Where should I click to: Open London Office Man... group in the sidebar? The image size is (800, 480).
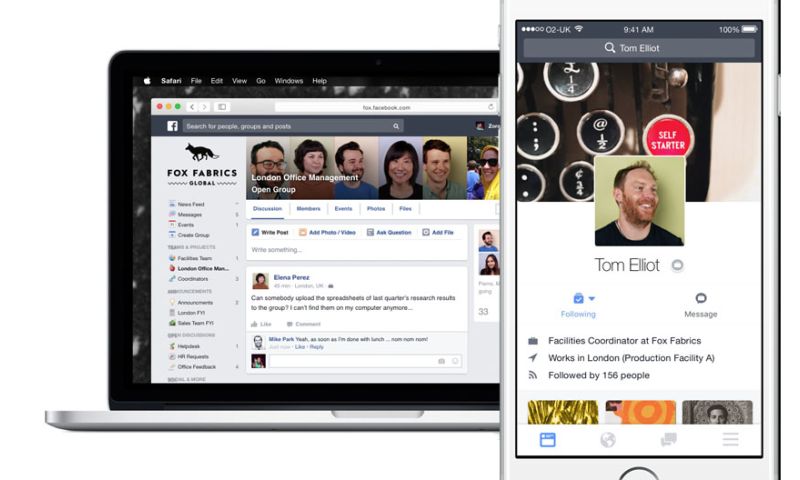click(203, 268)
